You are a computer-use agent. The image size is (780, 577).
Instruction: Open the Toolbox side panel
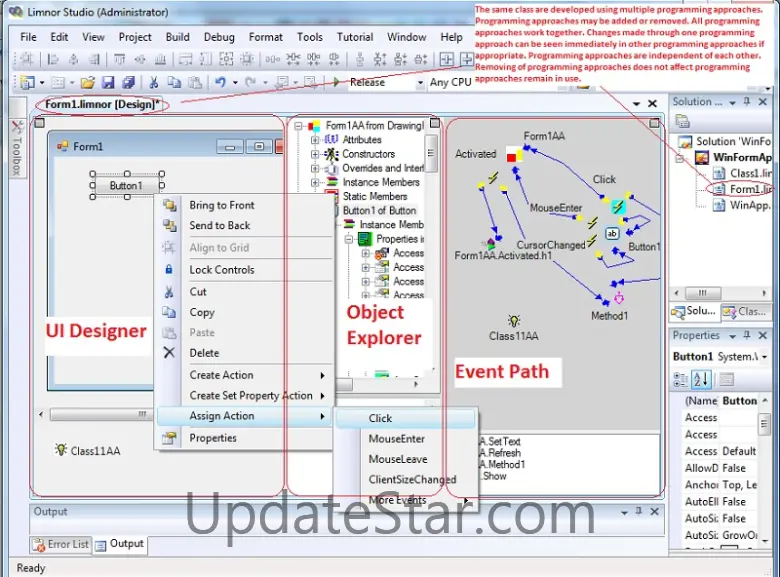17,148
